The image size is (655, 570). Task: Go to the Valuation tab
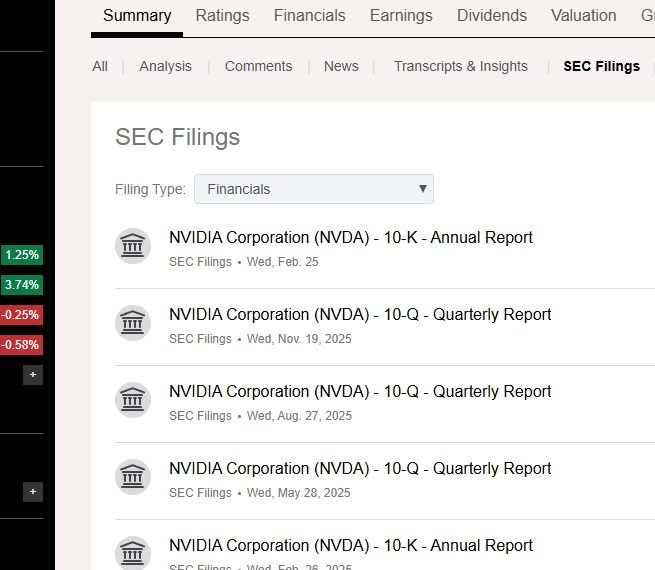(x=584, y=16)
